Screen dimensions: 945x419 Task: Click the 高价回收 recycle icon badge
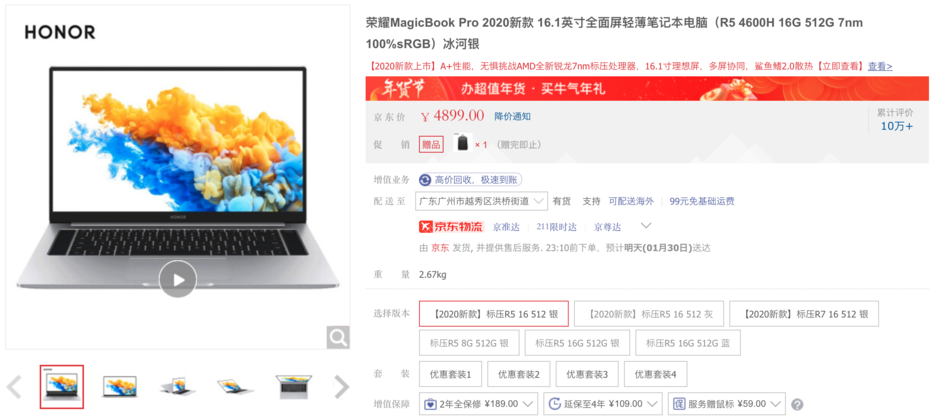[425, 180]
